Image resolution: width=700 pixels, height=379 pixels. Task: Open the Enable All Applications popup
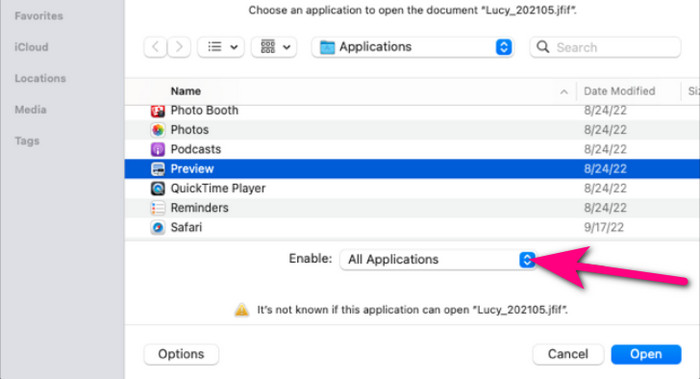(438, 259)
